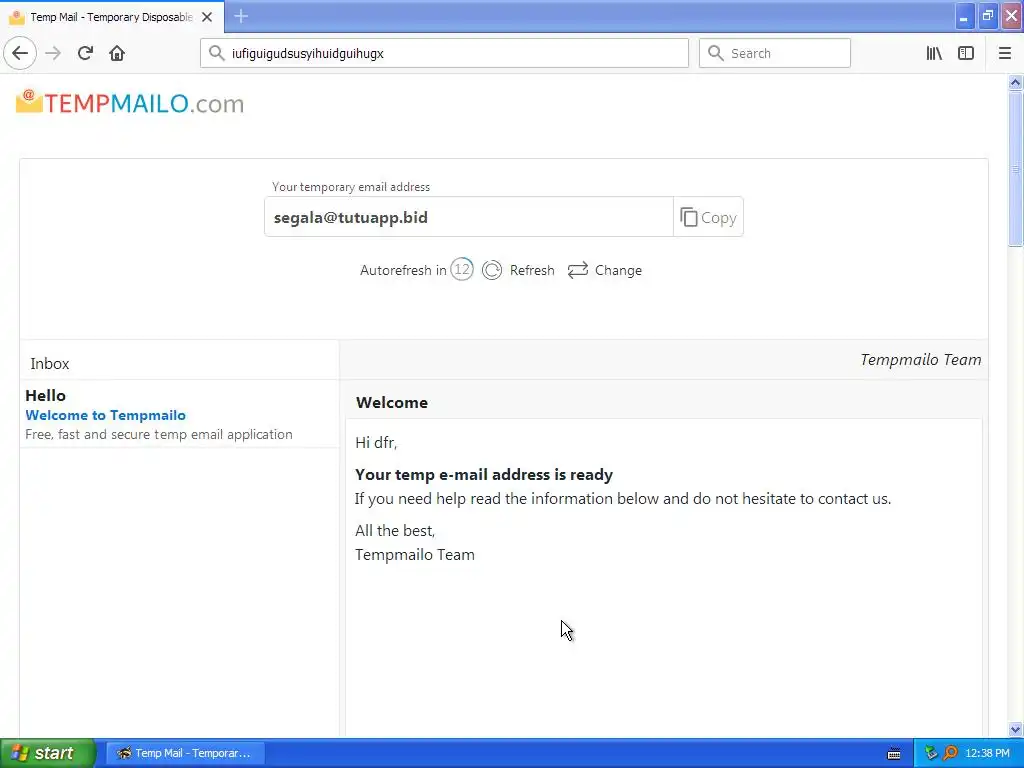Select the Inbox heading
The image size is (1024, 768).
pos(50,364)
